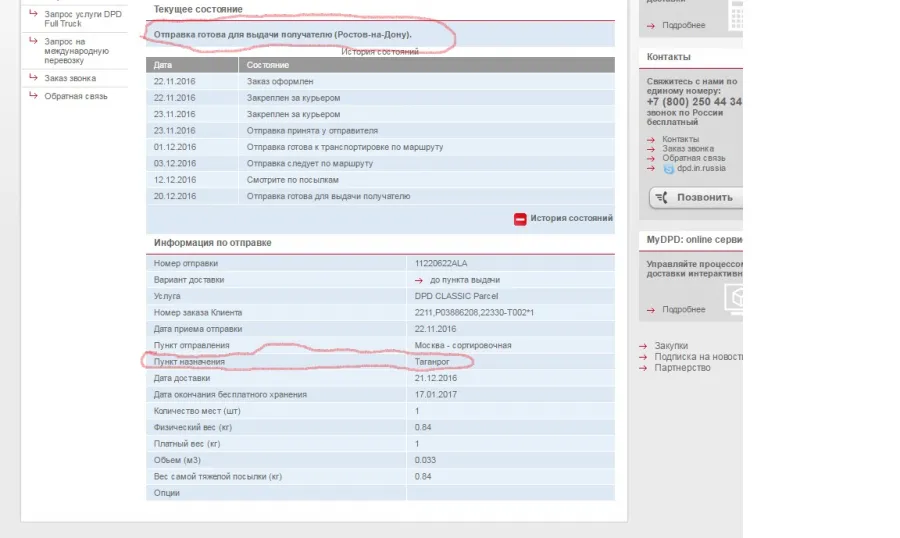Image resolution: width=900 pixels, height=538 pixels.
Task: Click Подробнее link in MyDPD panel
Action: [x=684, y=309]
